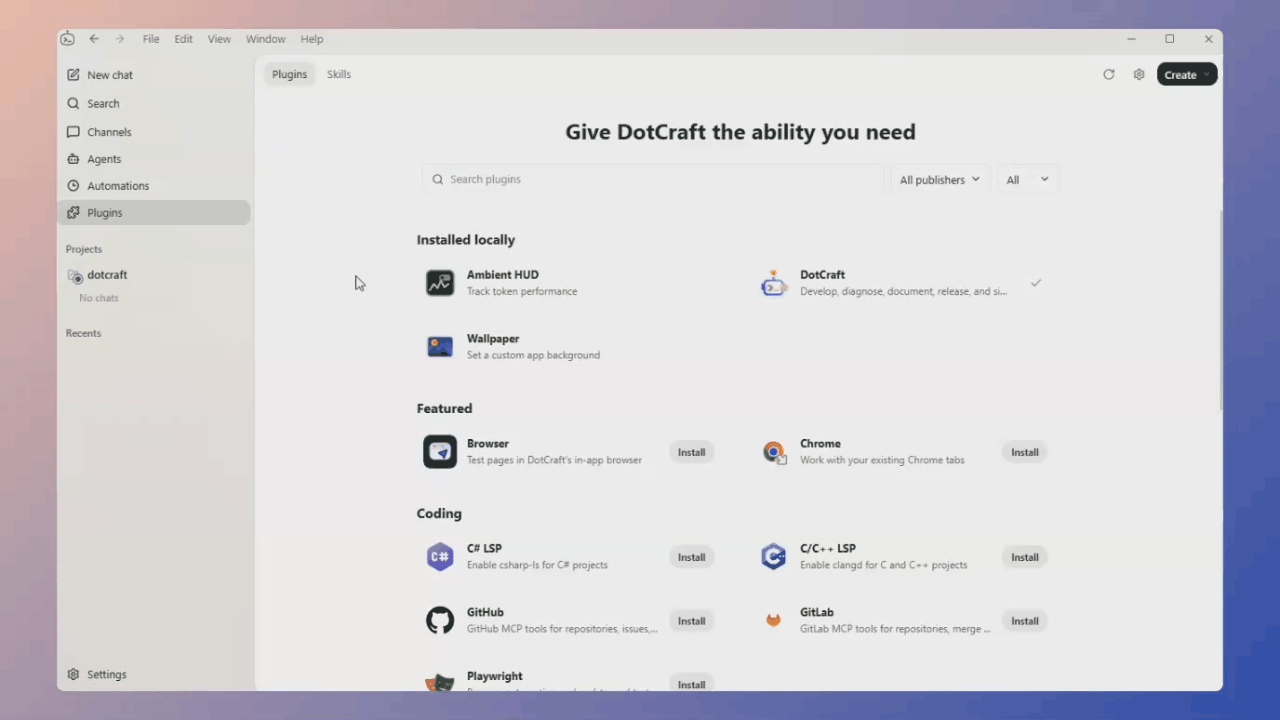The height and width of the screenshot is (720, 1280).
Task: Open the All category filter dropdown
Action: 1027,180
